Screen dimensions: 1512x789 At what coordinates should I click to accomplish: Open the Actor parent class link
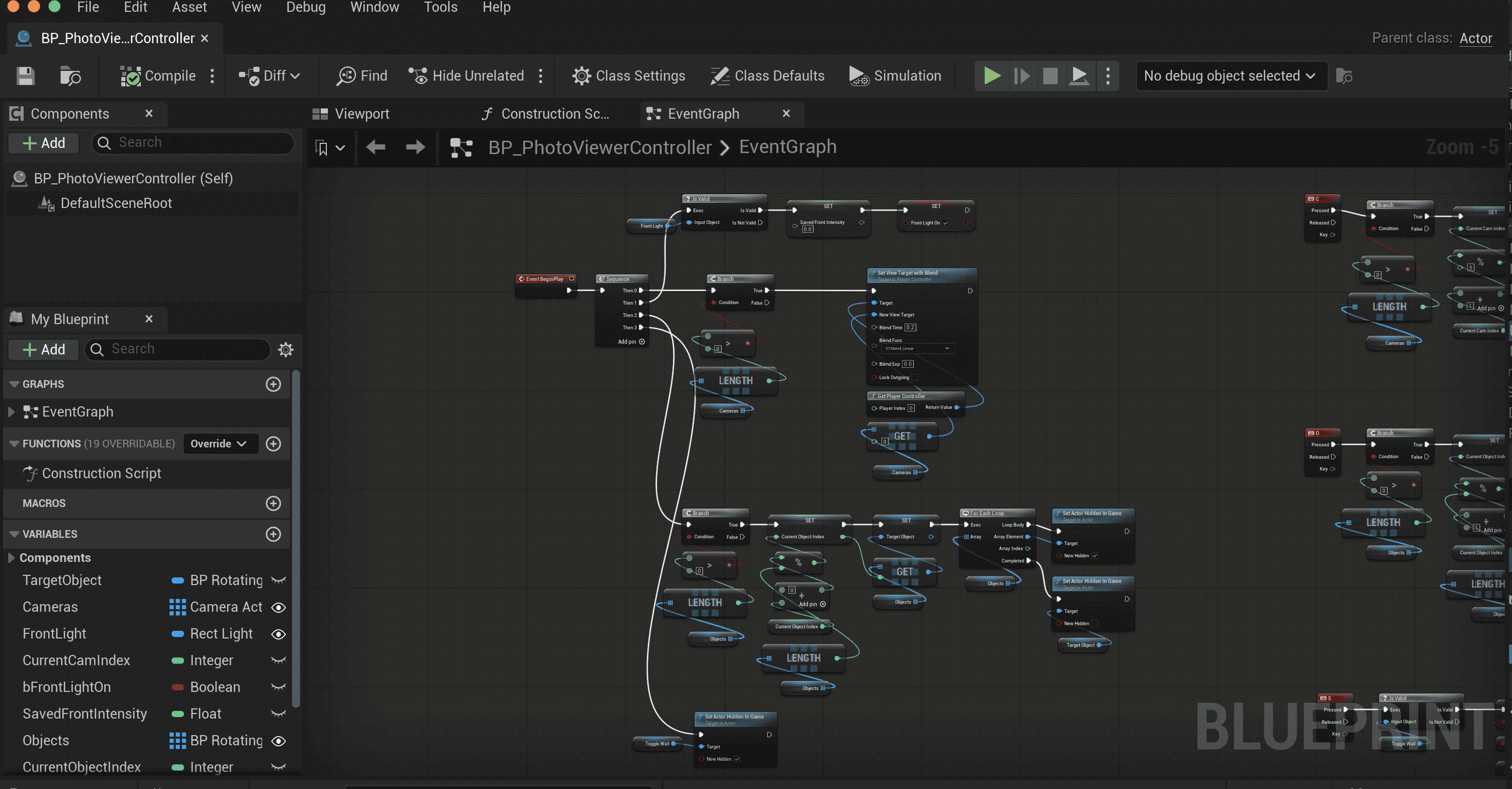(x=1475, y=39)
